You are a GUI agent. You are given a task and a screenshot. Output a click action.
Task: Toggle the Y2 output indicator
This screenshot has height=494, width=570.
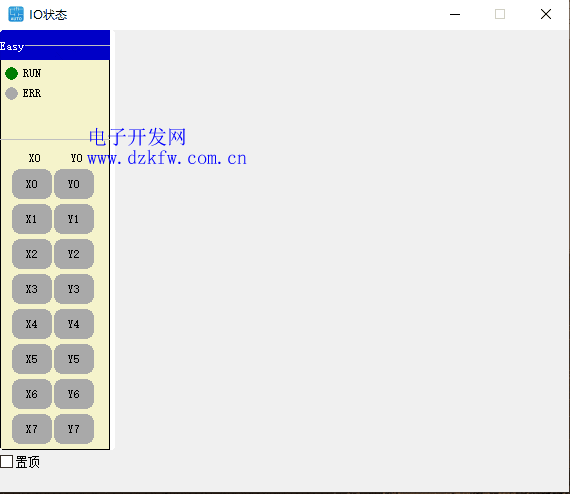pyautogui.click(x=74, y=254)
